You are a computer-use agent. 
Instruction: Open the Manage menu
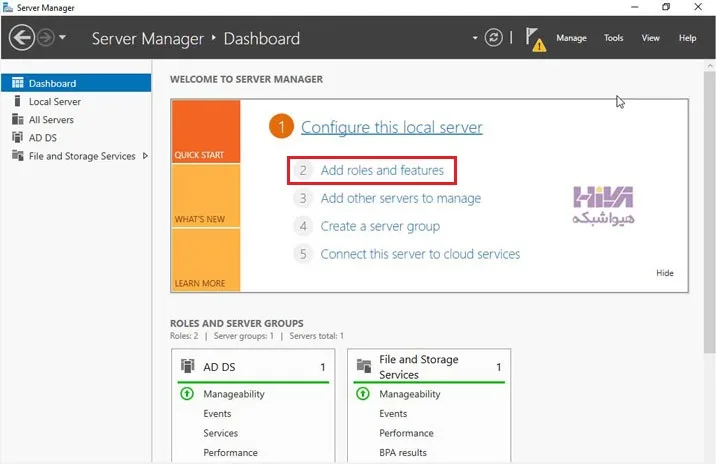pos(571,38)
